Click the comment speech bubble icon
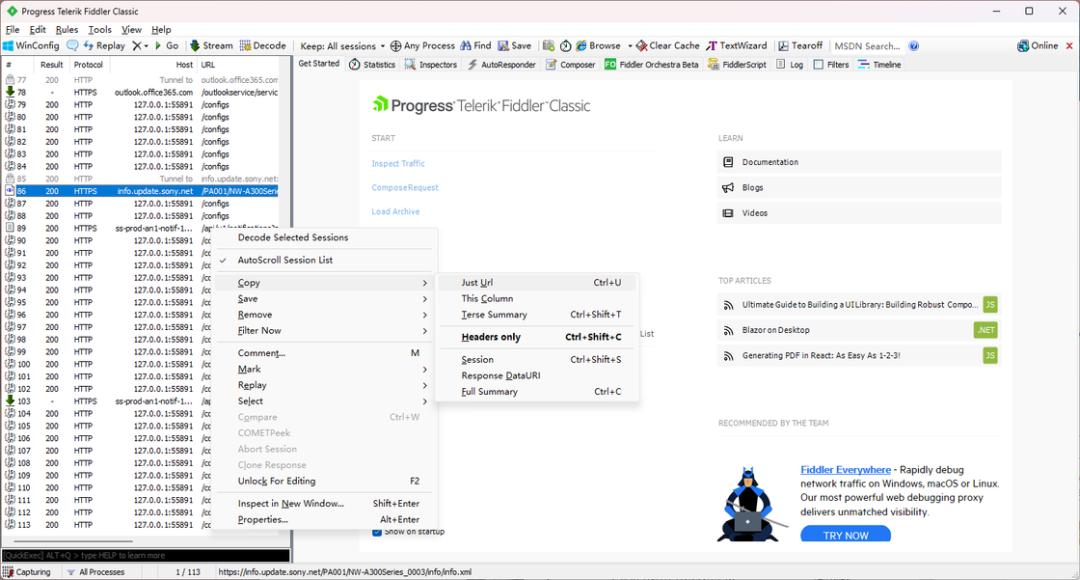 pyautogui.click(x=72, y=45)
